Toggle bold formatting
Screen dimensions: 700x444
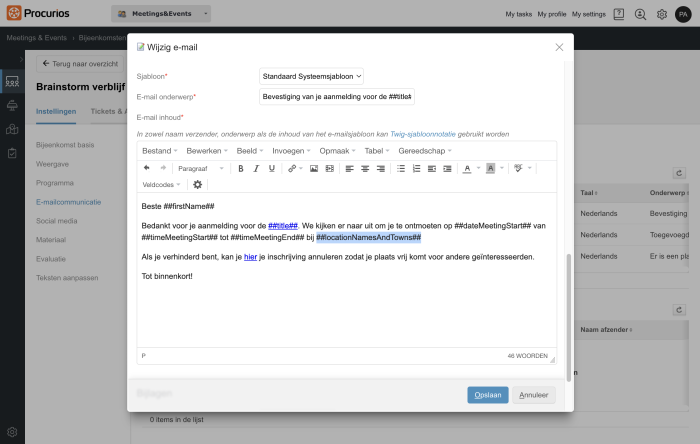[241, 168]
